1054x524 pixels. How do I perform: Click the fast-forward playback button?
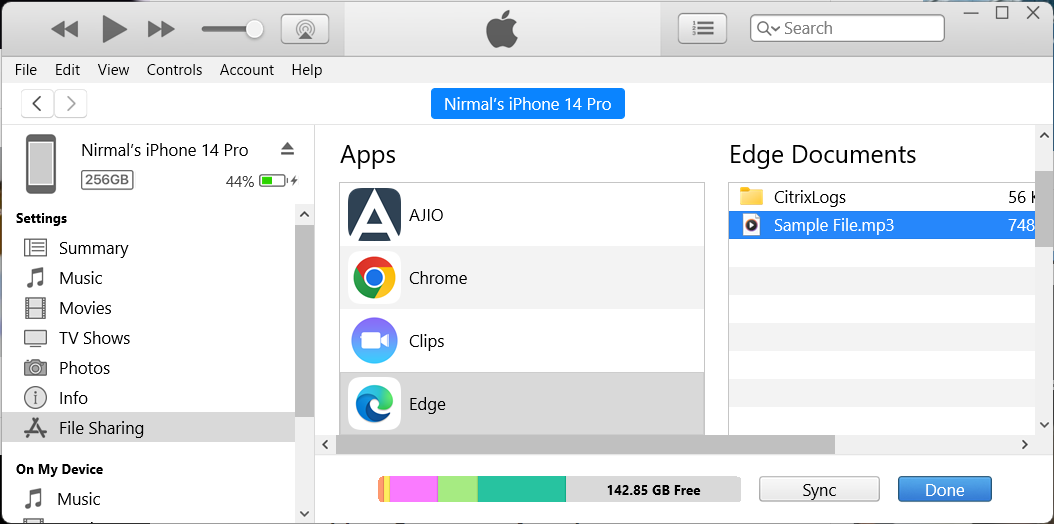[161, 29]
